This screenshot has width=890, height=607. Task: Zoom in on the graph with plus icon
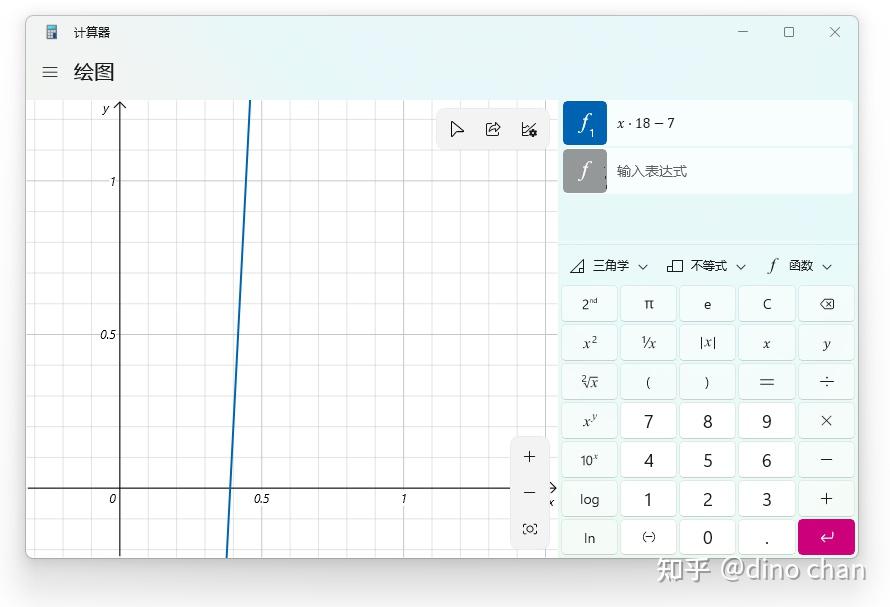(x=529, y=456)
